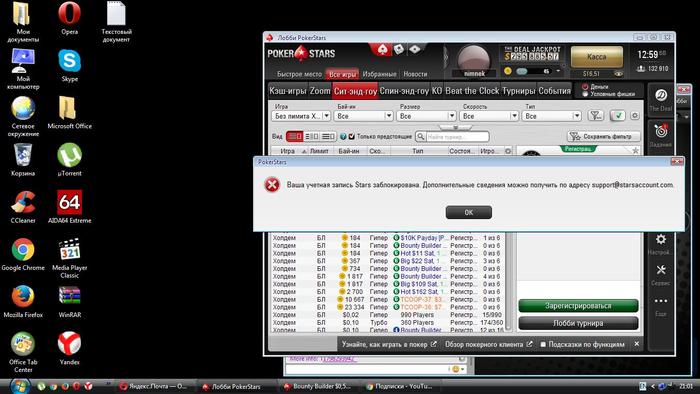Click the StarsCoin coin icon
The width and height of the screenshot is (700, 394).
(508, 71)
